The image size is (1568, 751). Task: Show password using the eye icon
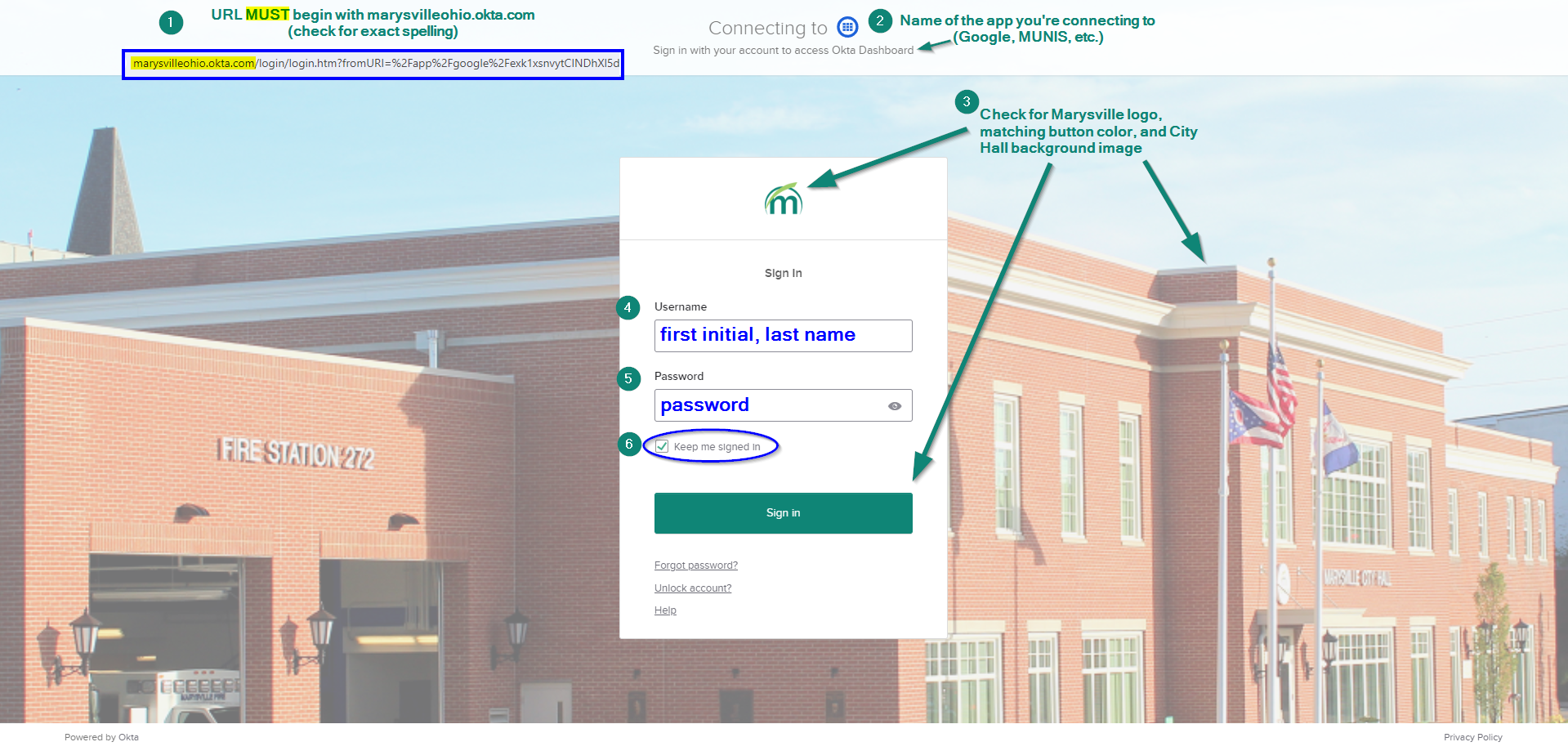[895, 406]
